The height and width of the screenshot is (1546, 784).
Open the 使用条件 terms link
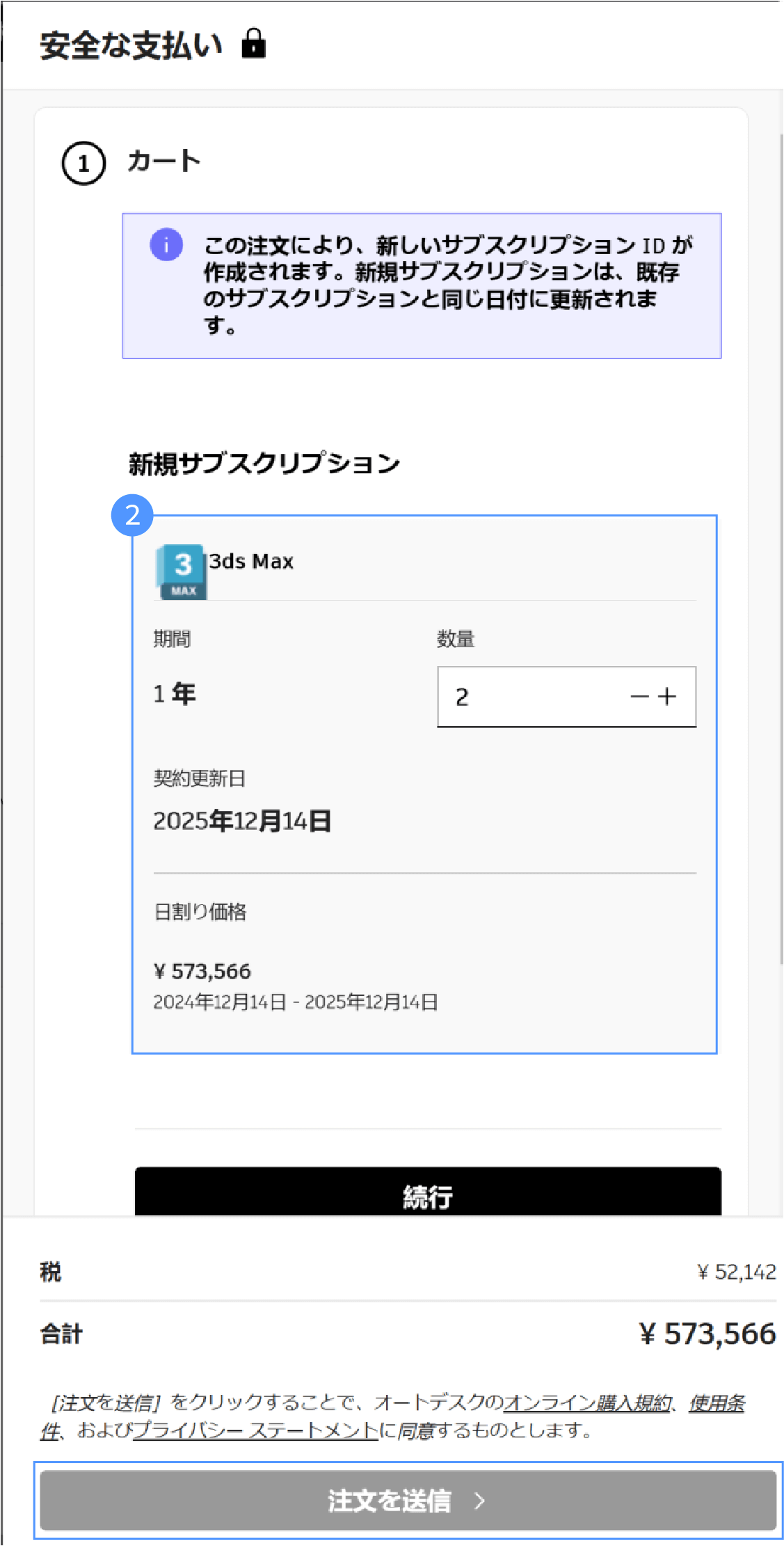[x=717, y=1403]
